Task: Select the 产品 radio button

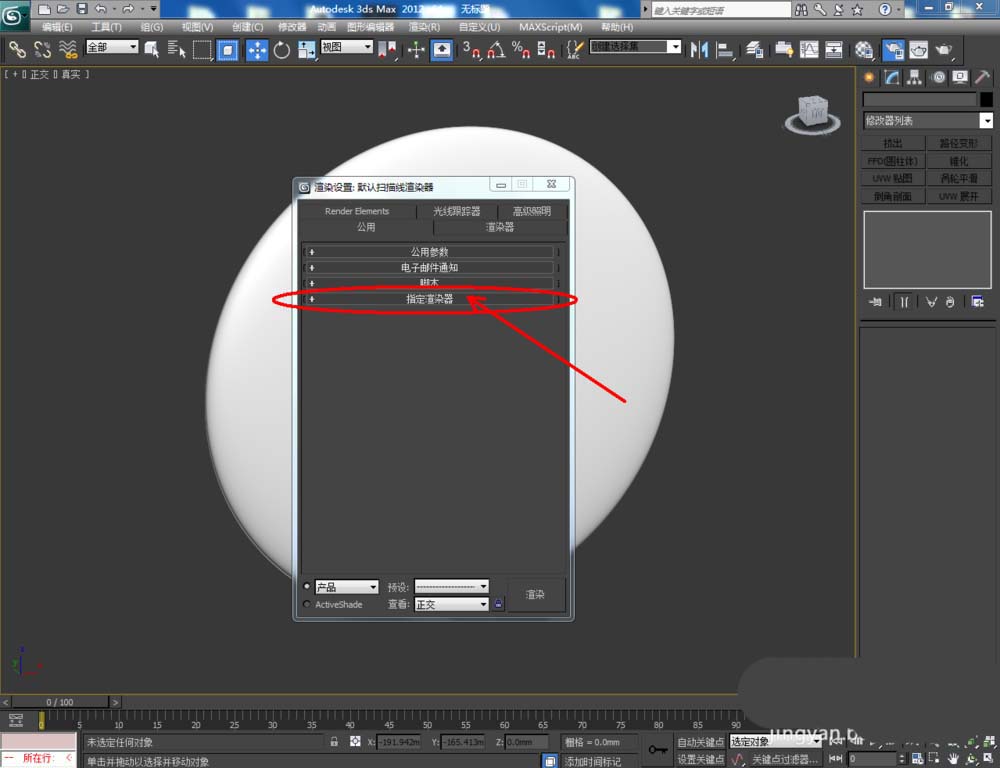Action: pyautogui.click(x=307, y=587)
